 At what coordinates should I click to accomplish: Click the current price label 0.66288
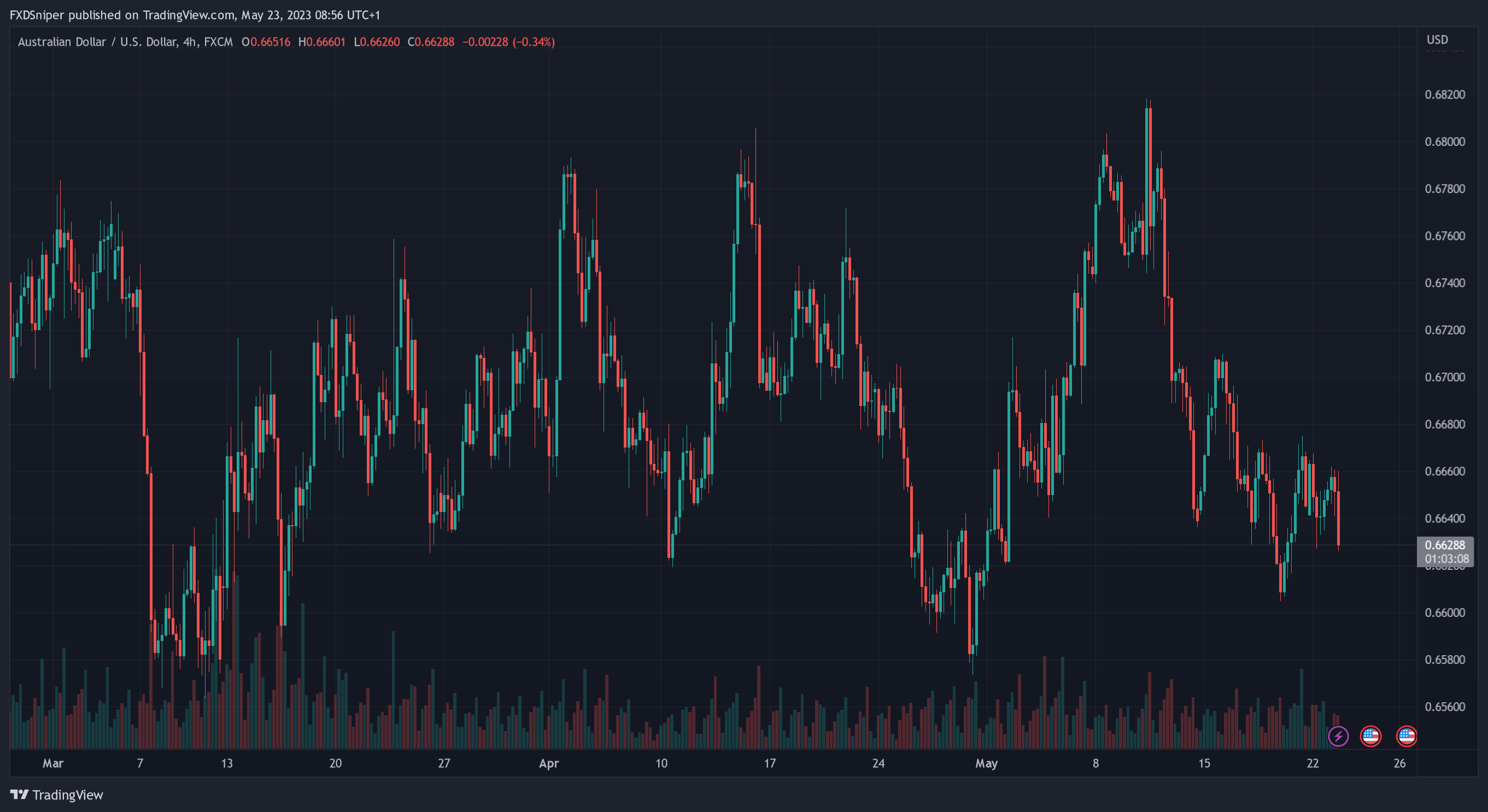click(1445, 545)
